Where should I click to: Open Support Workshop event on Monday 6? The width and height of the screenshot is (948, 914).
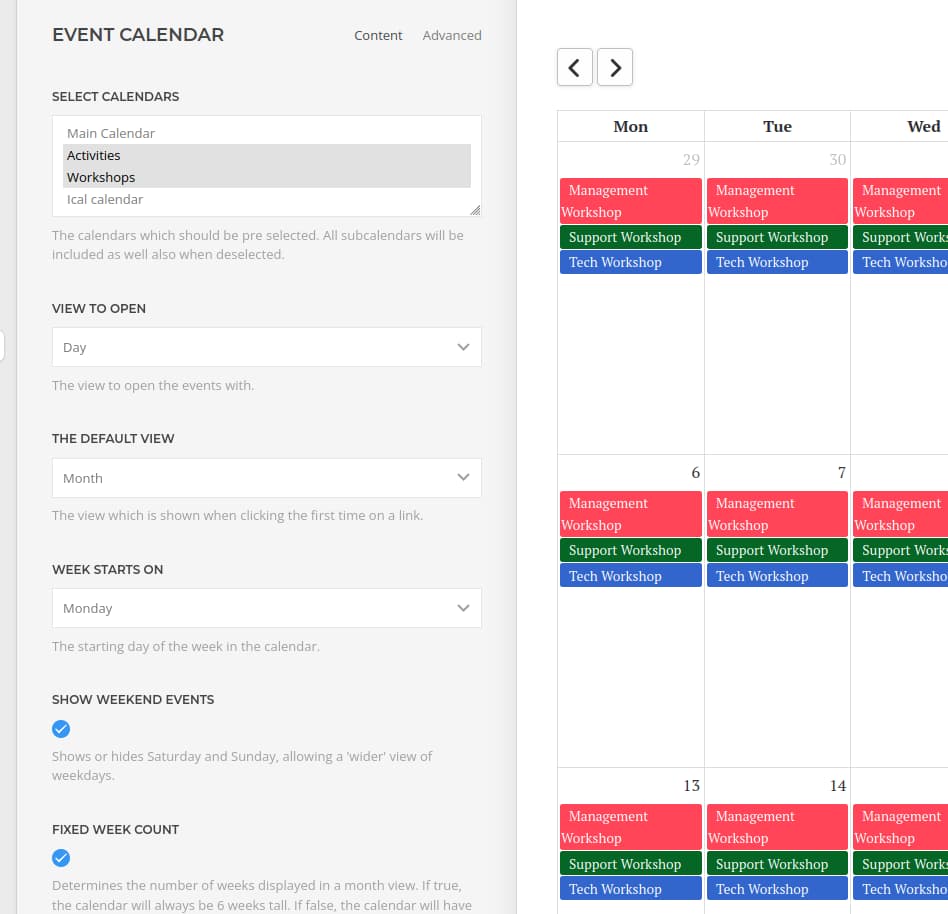631,550
